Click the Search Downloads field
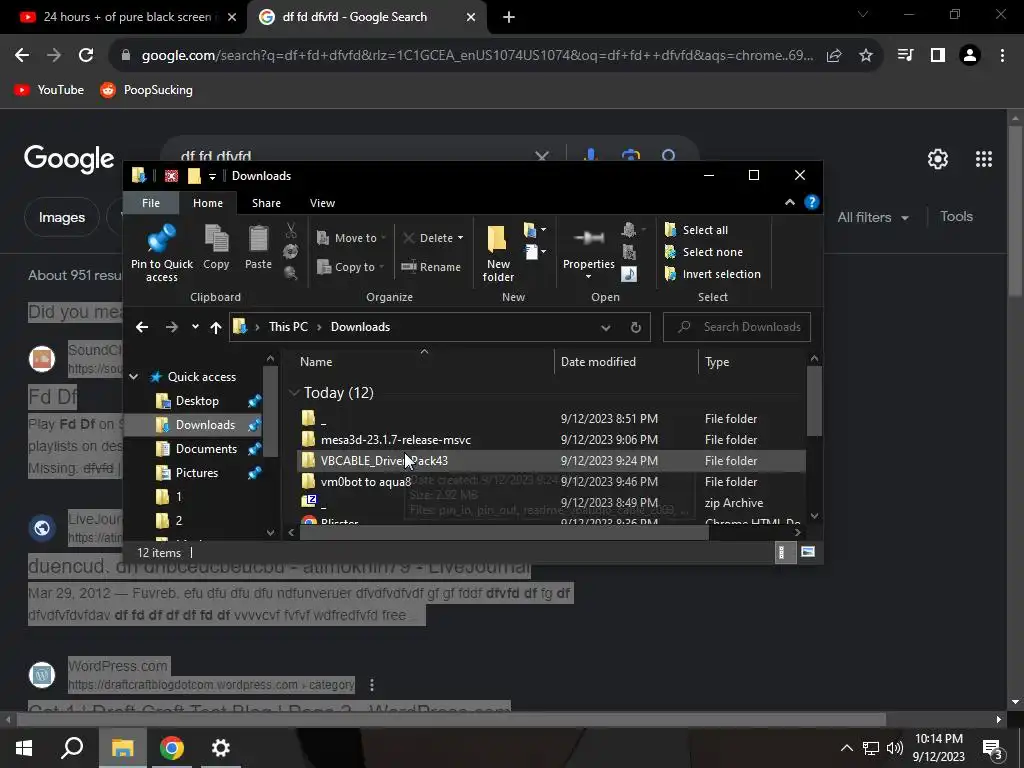Image resolution: width=1024 pixels, height=768 pixels. point(737,327)
